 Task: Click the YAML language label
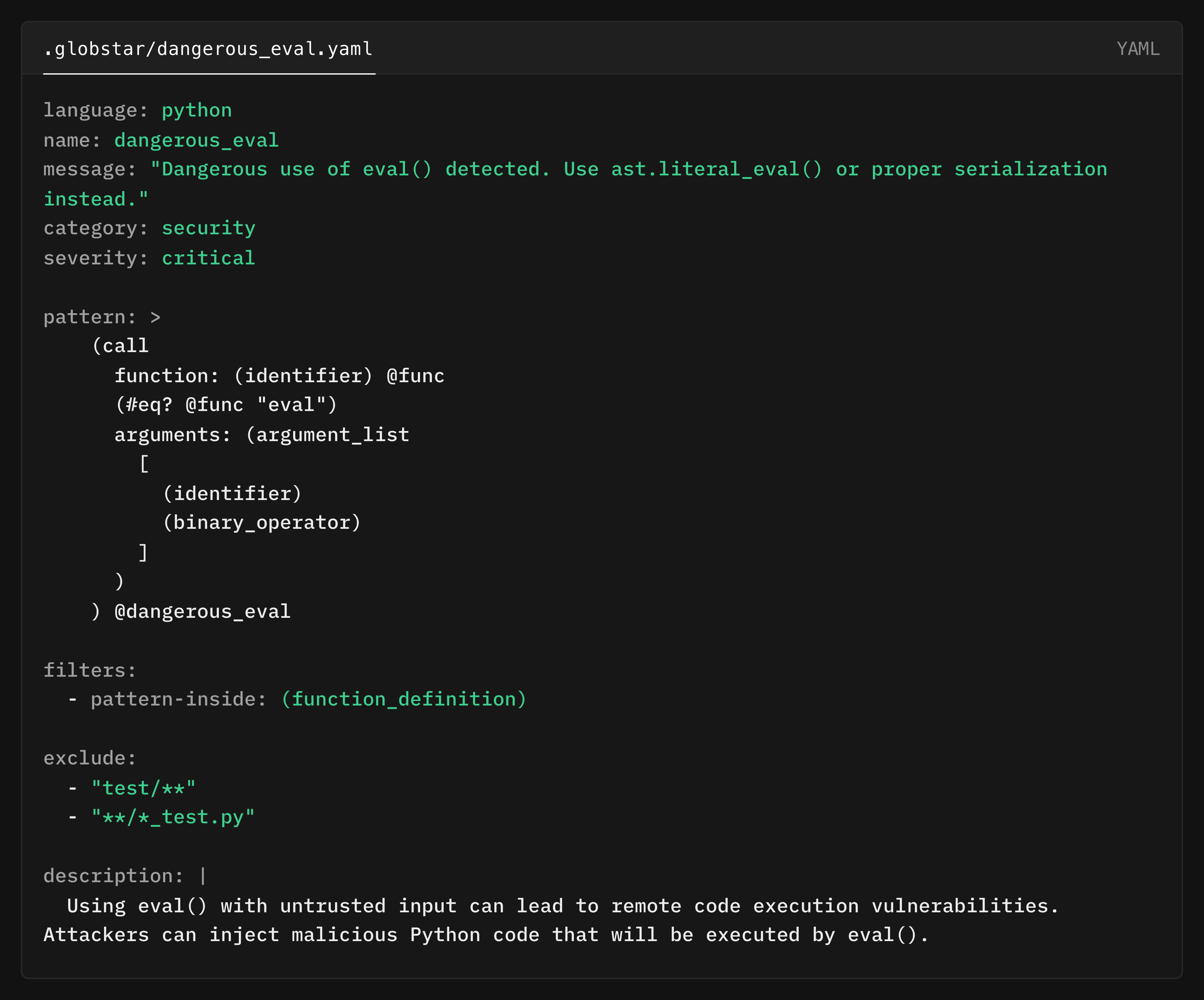coord(1138,49)
